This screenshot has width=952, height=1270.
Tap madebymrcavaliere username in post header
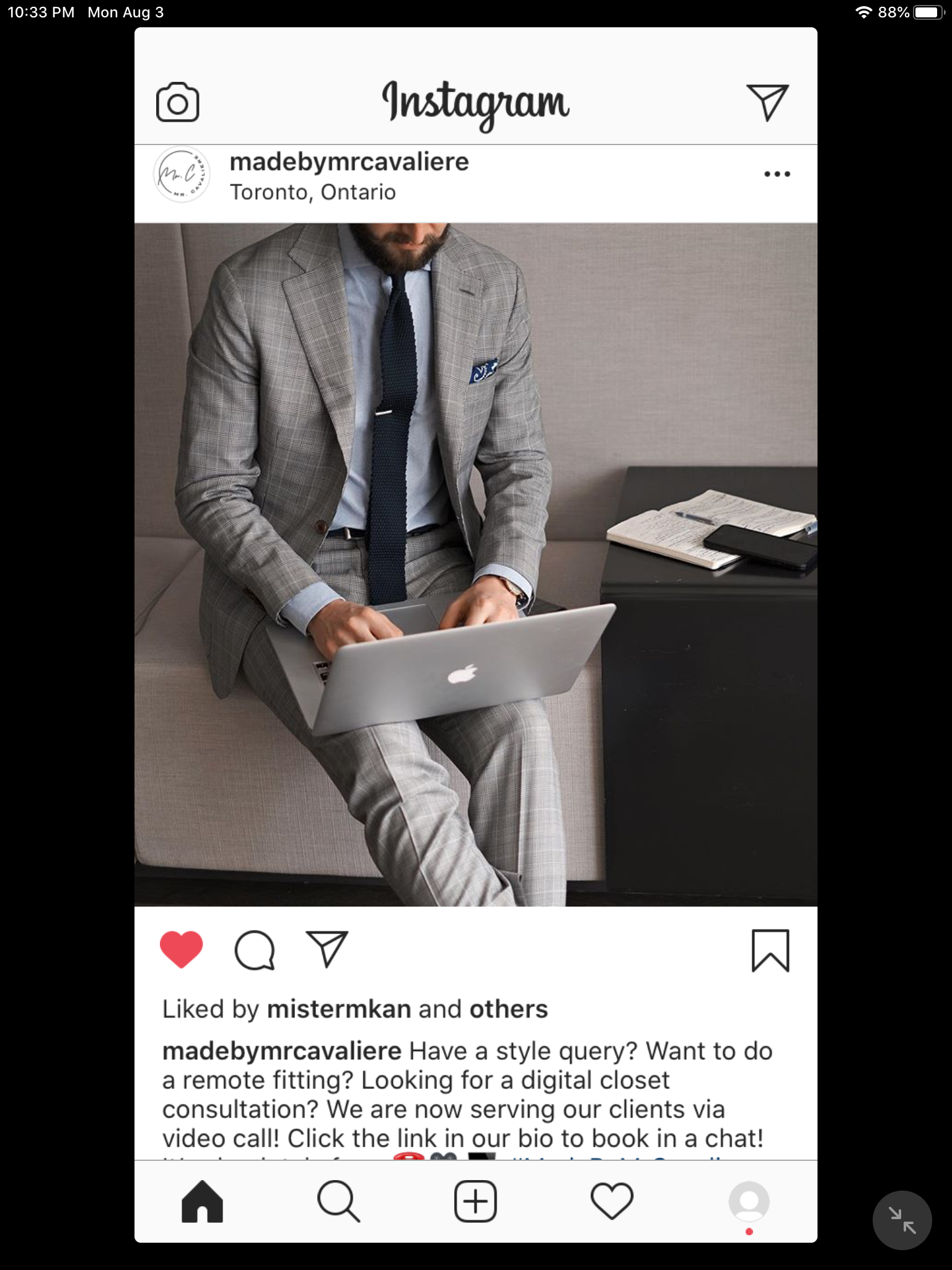click(349, 162)
